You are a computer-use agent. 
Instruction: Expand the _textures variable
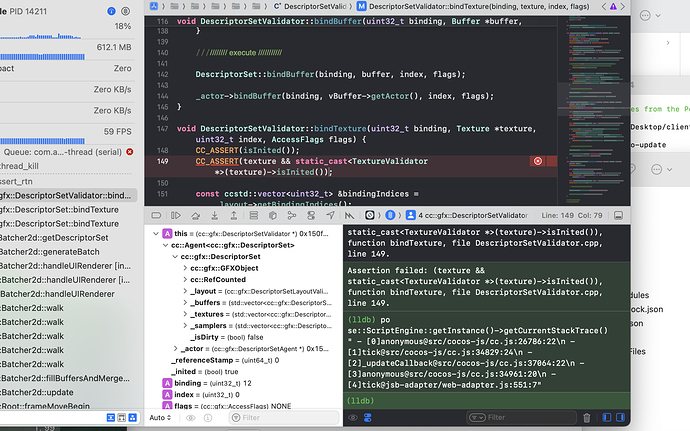tap(185, 314)
